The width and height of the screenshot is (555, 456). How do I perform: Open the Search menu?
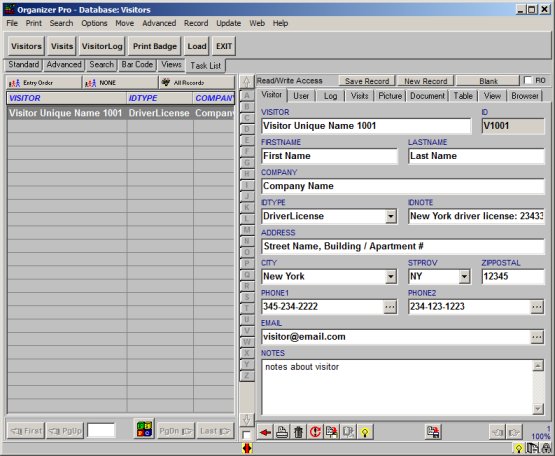pos(61,23)
